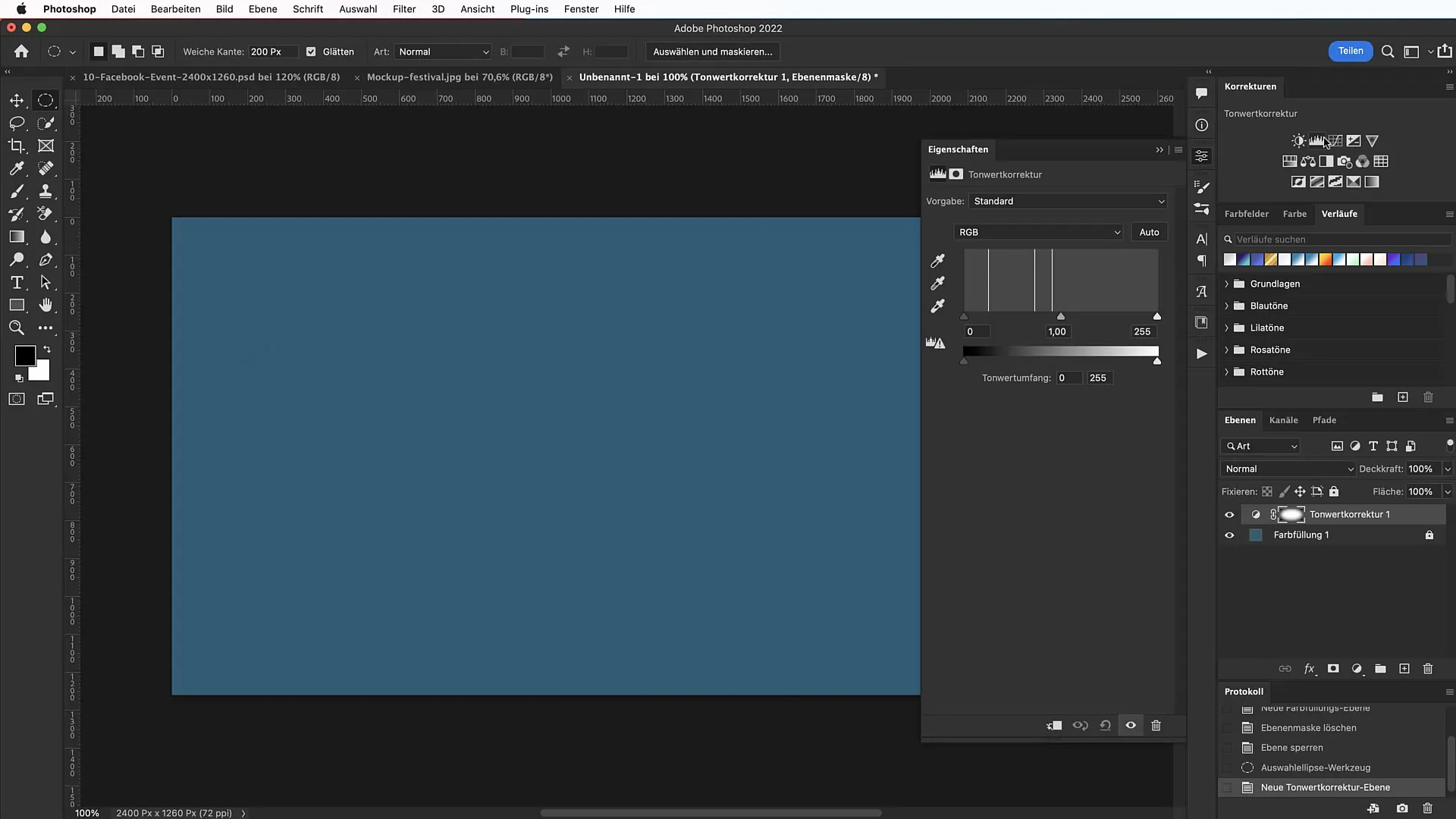This screenshot has height=819, width=1456.
Task: Click the Weiche Kante input field
Action: pyautogui.click(x=273, y=52)
